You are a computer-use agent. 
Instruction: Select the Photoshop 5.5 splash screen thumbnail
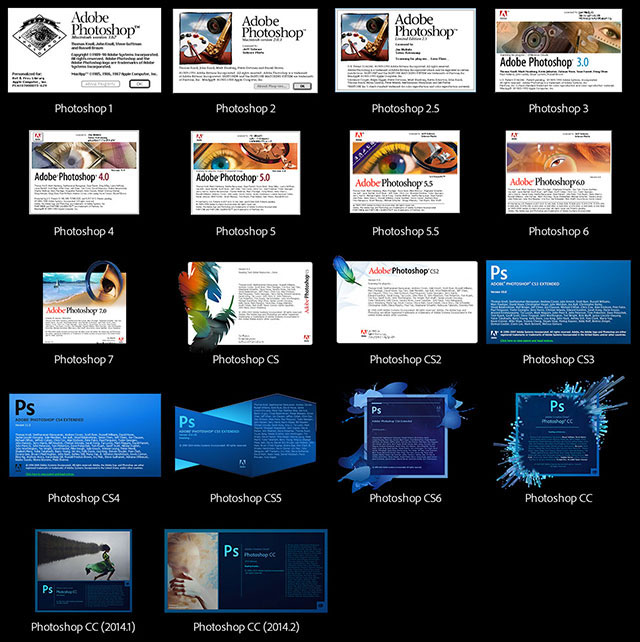tap(405, 172)
